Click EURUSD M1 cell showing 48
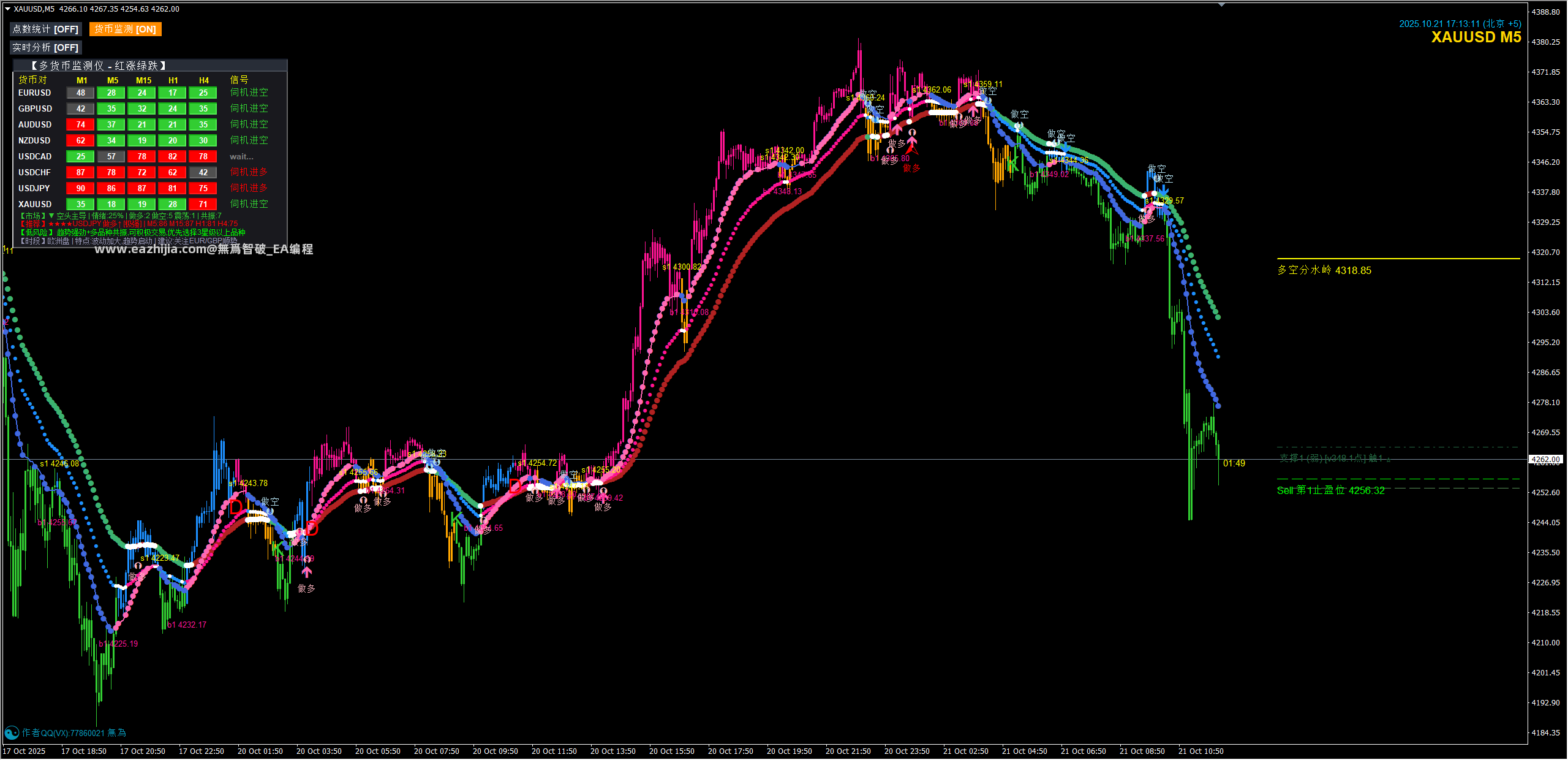Image resolution: width=1568 pixels, height=760 pixels. (81, 93)
